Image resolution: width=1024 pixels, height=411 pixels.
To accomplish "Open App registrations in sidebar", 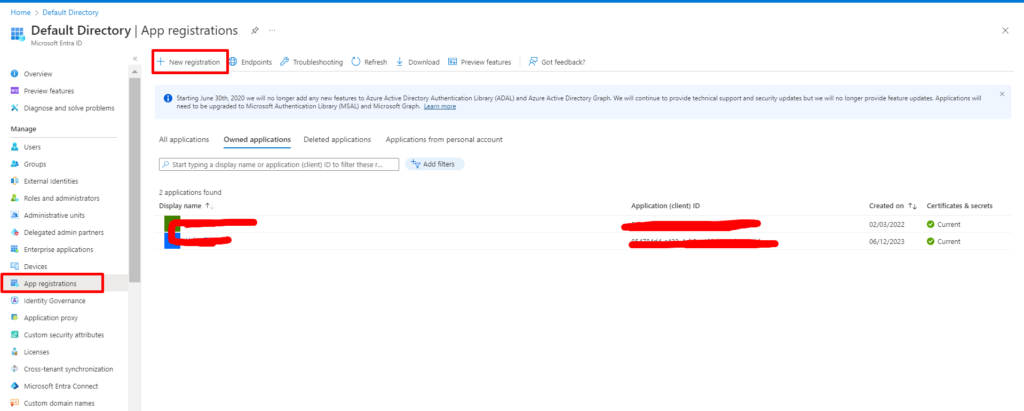I will coord(52,284).
